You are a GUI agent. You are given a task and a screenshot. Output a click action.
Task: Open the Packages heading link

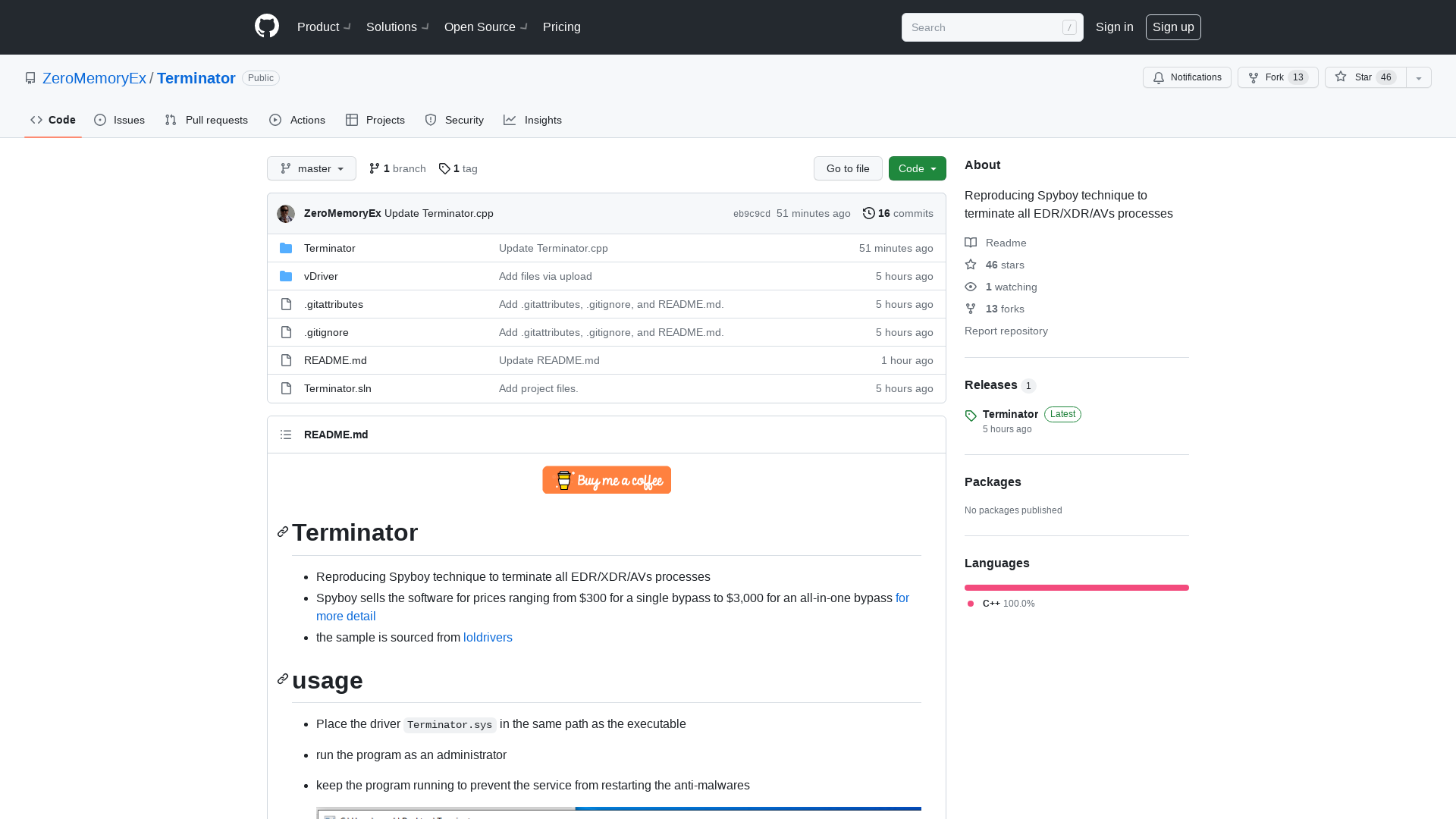993,482
